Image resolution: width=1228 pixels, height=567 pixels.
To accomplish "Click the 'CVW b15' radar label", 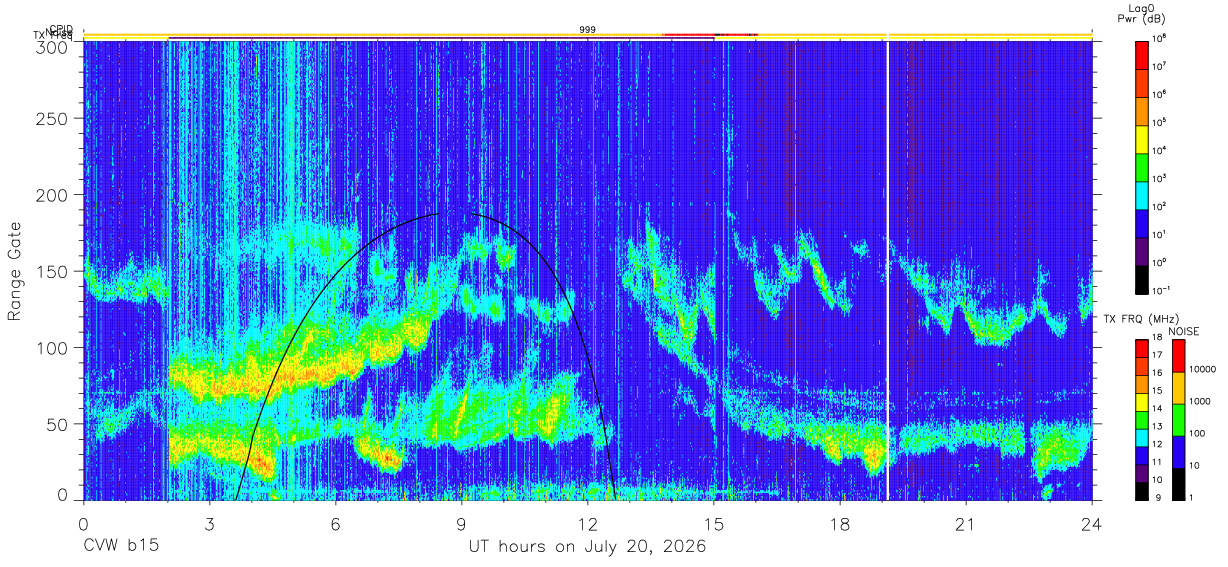I will [x=120, y=547].
